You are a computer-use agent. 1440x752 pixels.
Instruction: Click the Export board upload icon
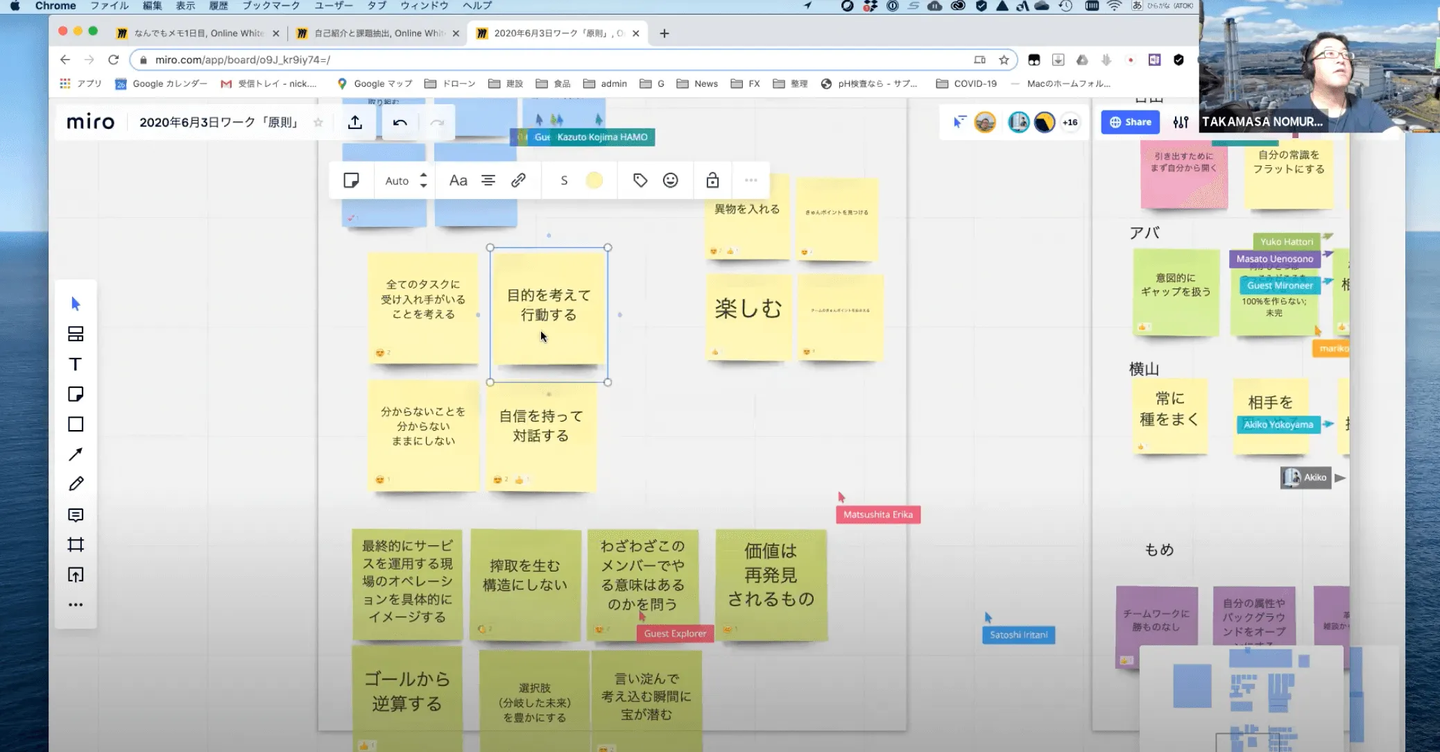[355, 122]
